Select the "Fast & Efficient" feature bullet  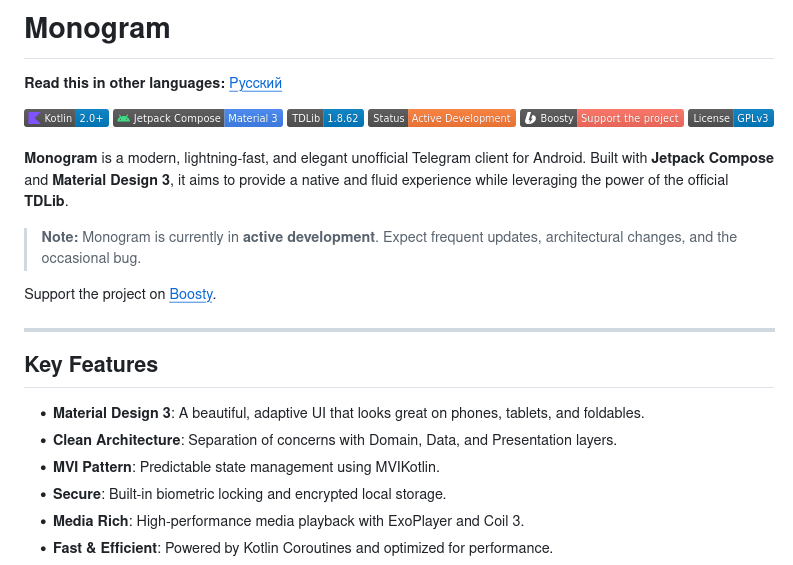tap(105, 548)
